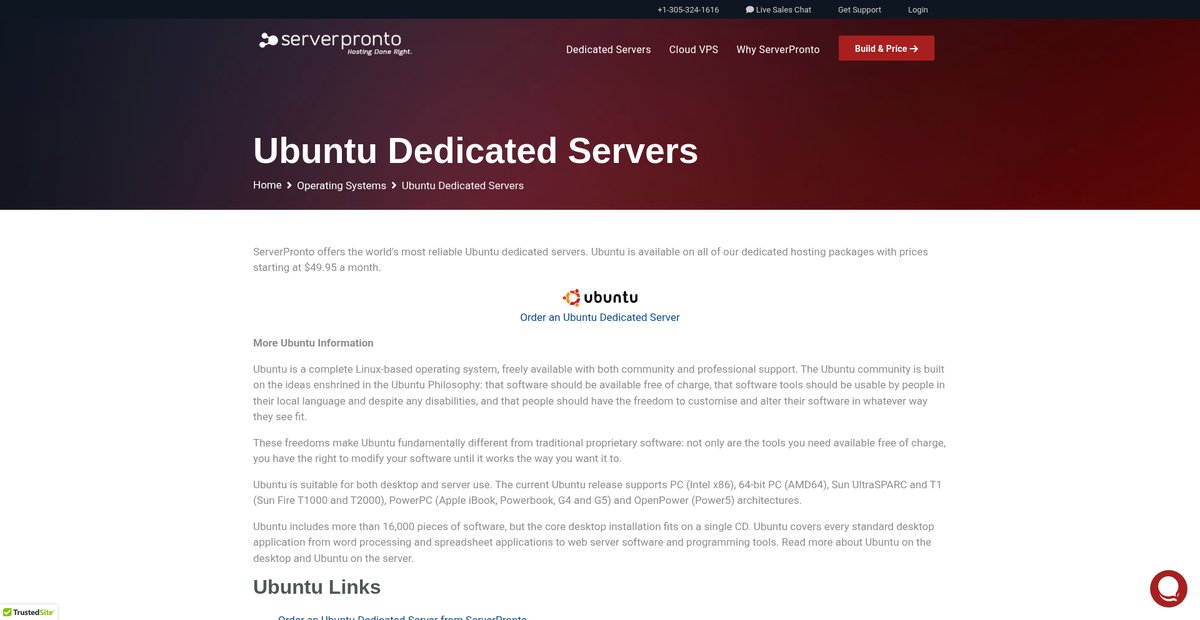Open the Cloud VPS menu item
Image resolution: width=1200 pixels, height=620 pixels.
(x=694, y=49)
